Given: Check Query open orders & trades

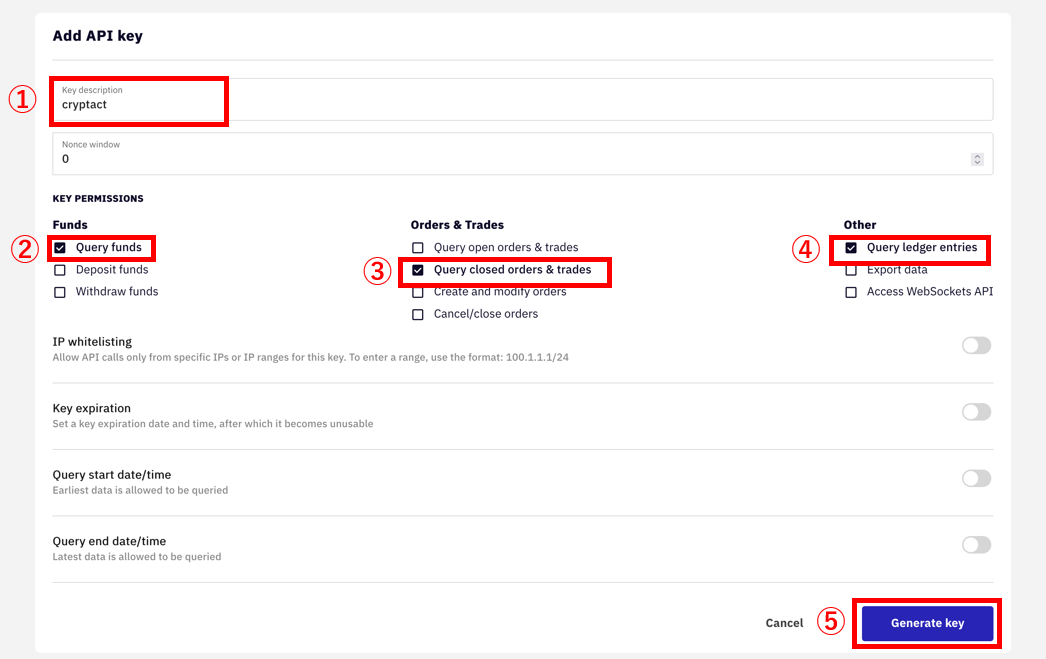Looking at the screenshot, I should [x=417, y=247].
